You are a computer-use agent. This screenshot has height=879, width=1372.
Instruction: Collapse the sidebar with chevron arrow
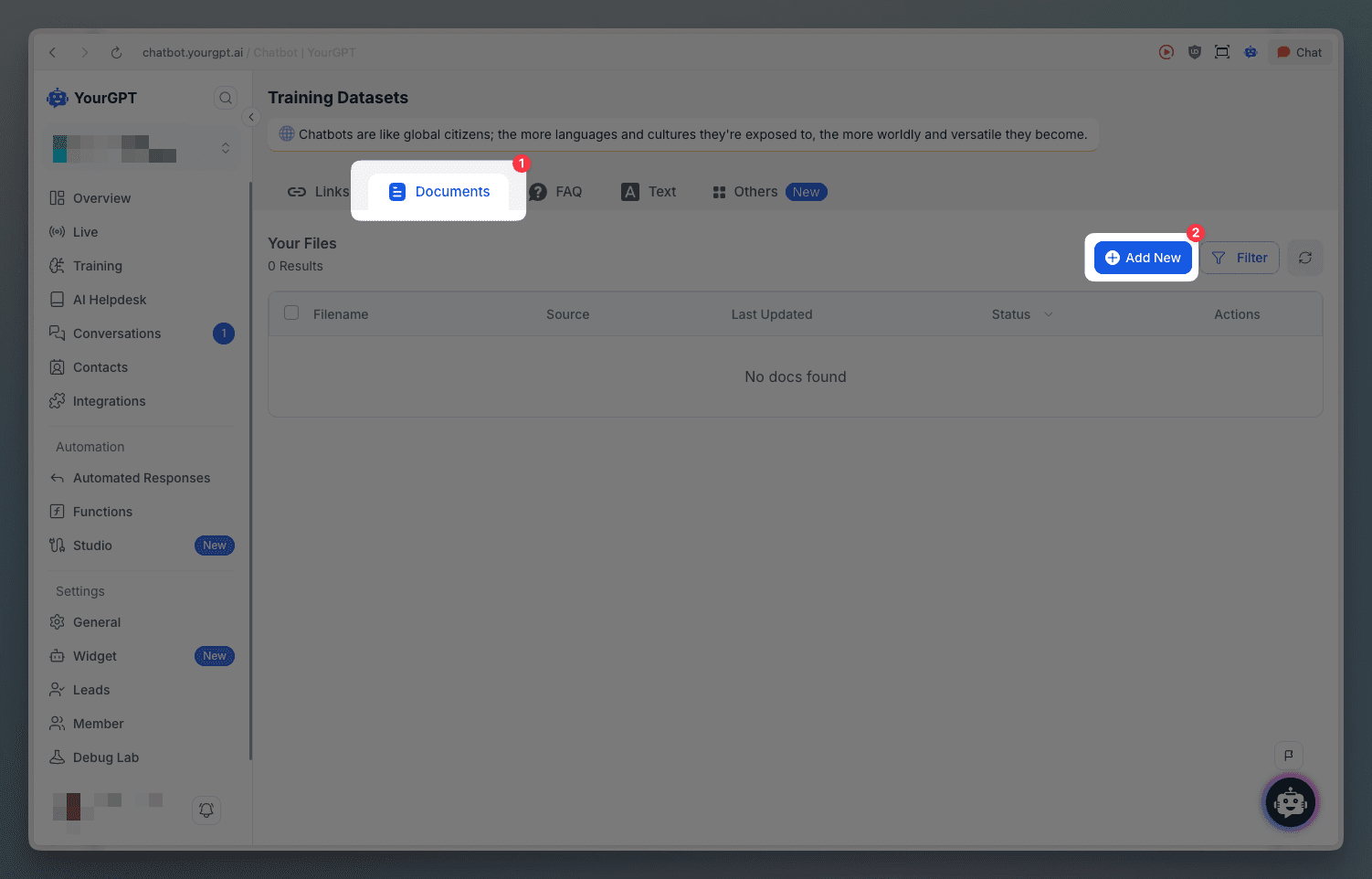251,117
